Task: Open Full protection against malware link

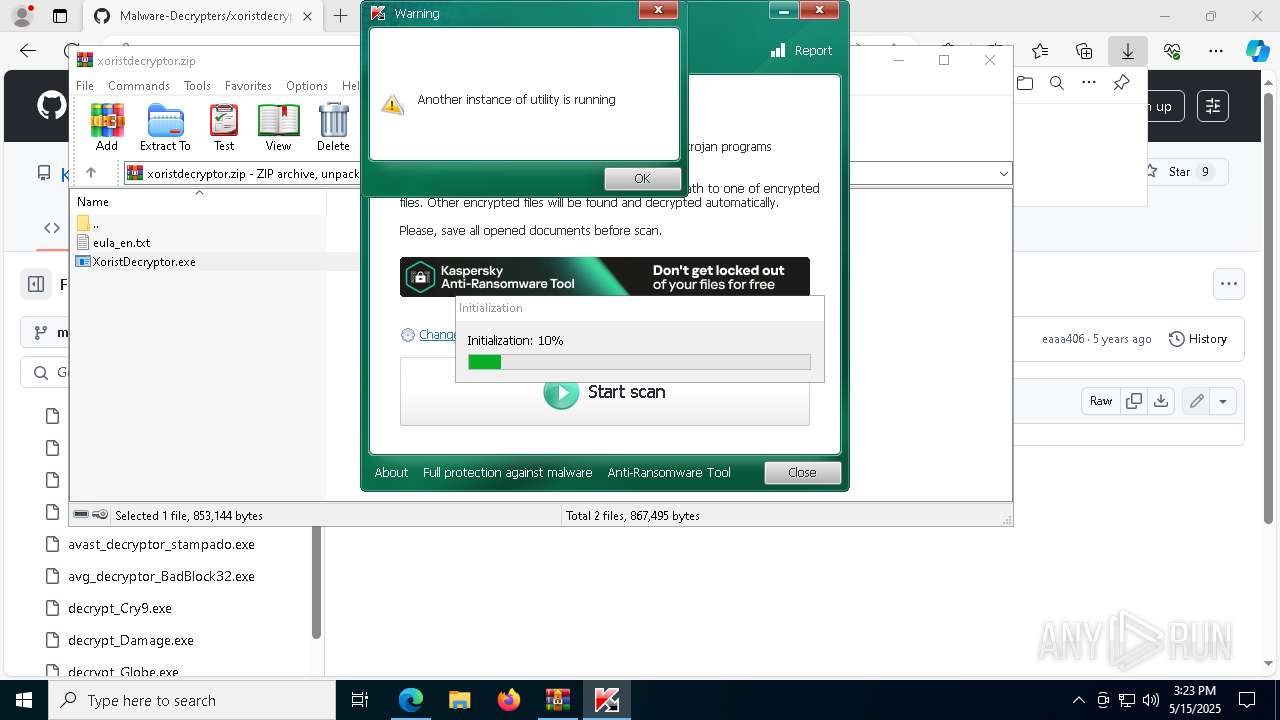Action: pyautogui.click(x=507, y=472)
